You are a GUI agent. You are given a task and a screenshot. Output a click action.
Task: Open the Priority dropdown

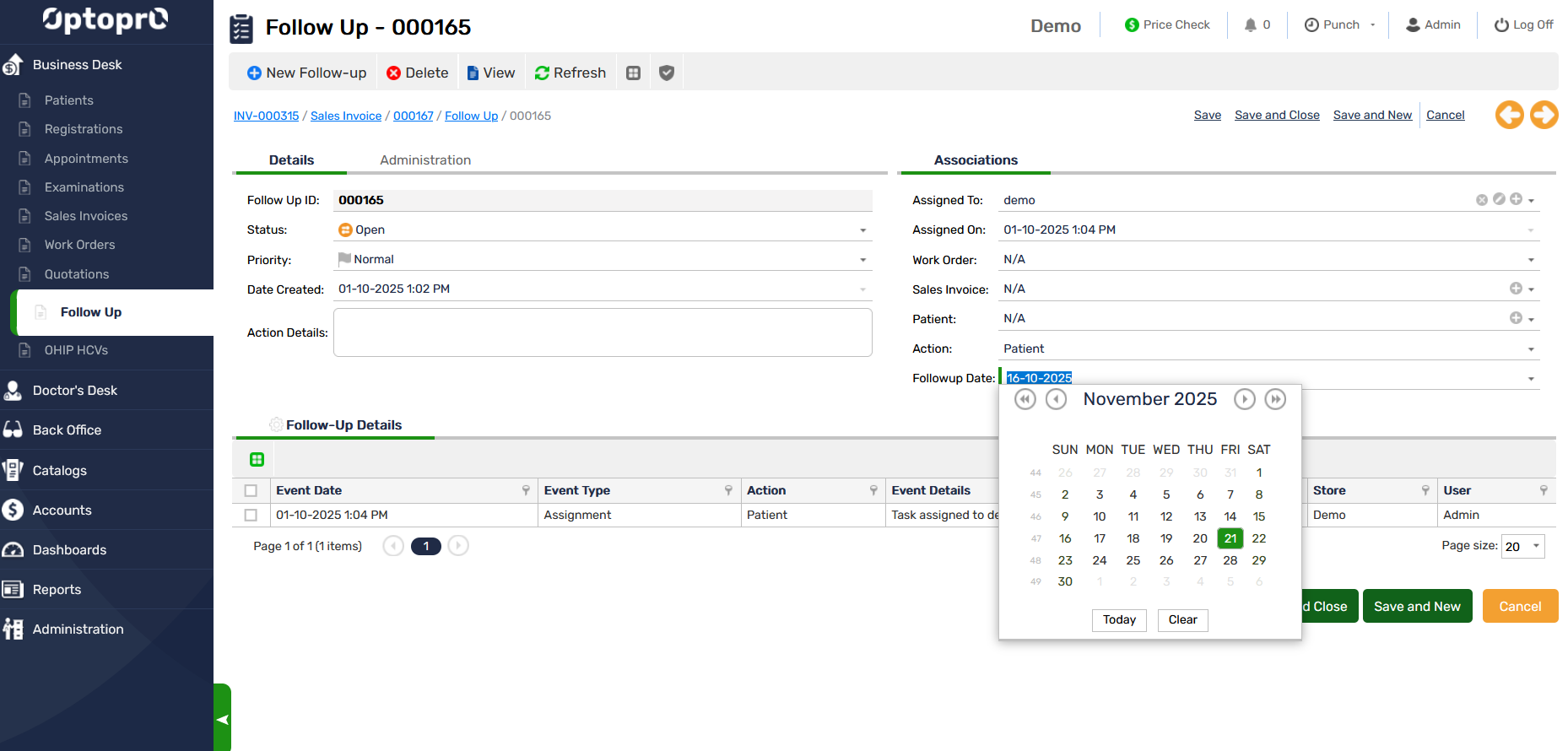point(862,260)
